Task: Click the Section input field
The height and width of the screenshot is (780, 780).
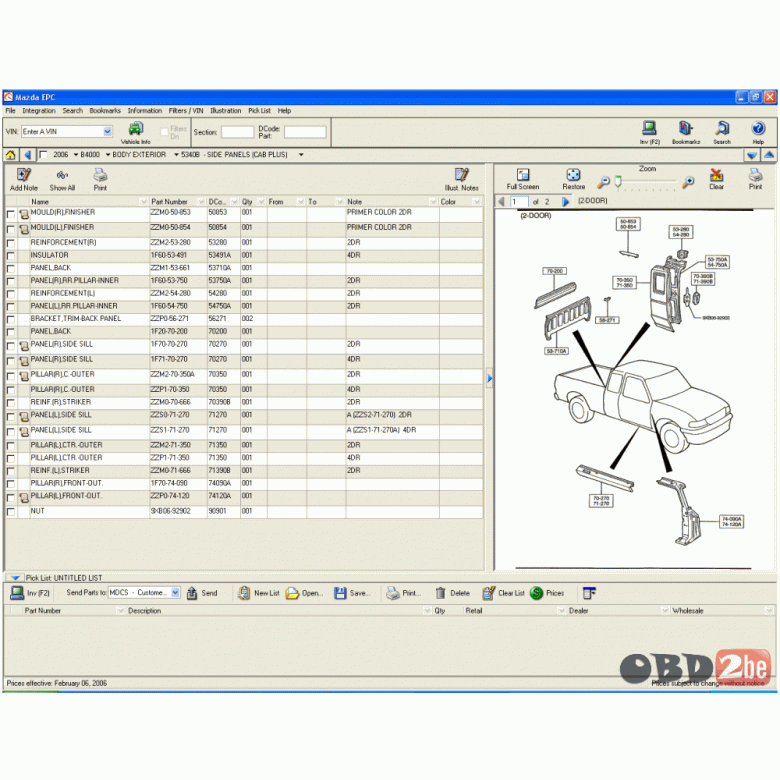Action: [237, 132]
